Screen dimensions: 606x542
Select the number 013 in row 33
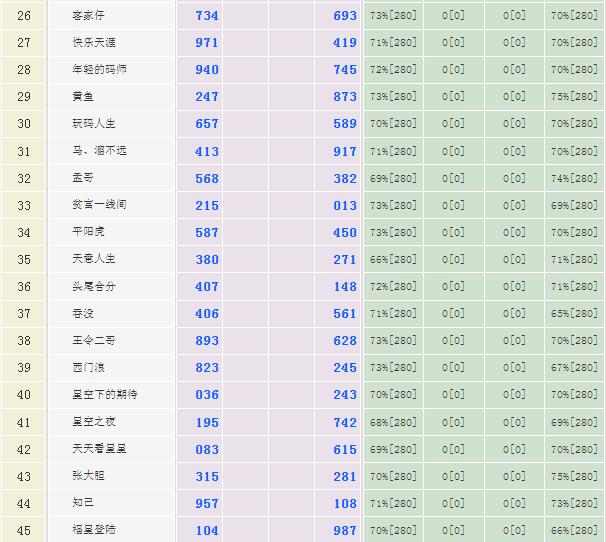(x=345, y=205)
